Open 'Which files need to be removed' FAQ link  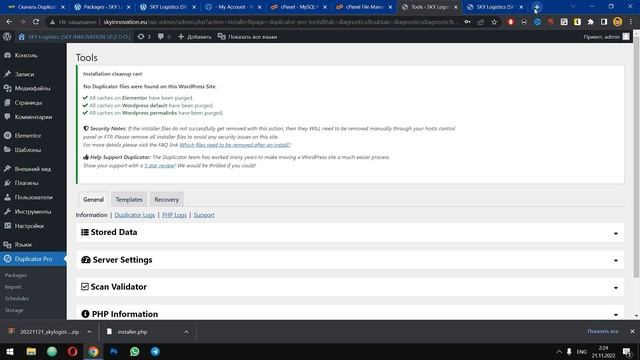(235, 145)
